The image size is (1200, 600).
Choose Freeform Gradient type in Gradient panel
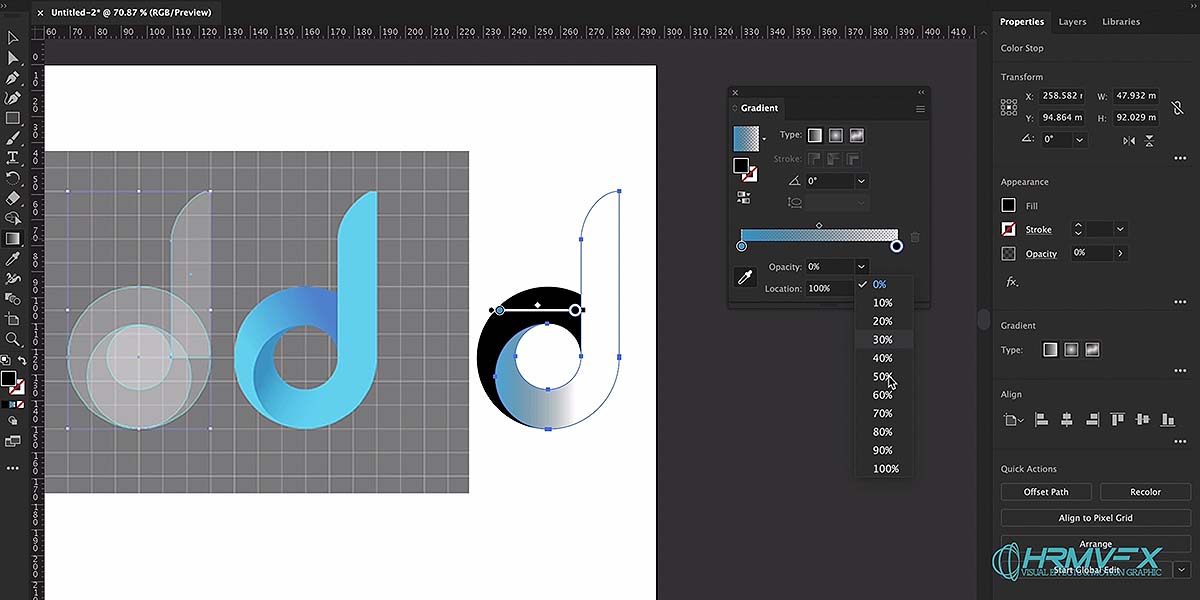coord(857,135)
